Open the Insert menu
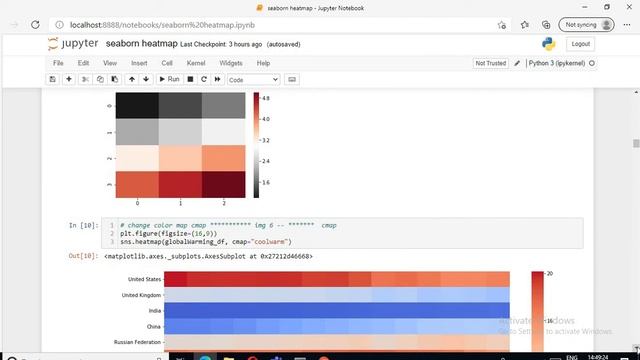Screen dimensions: 640x360 139,63
